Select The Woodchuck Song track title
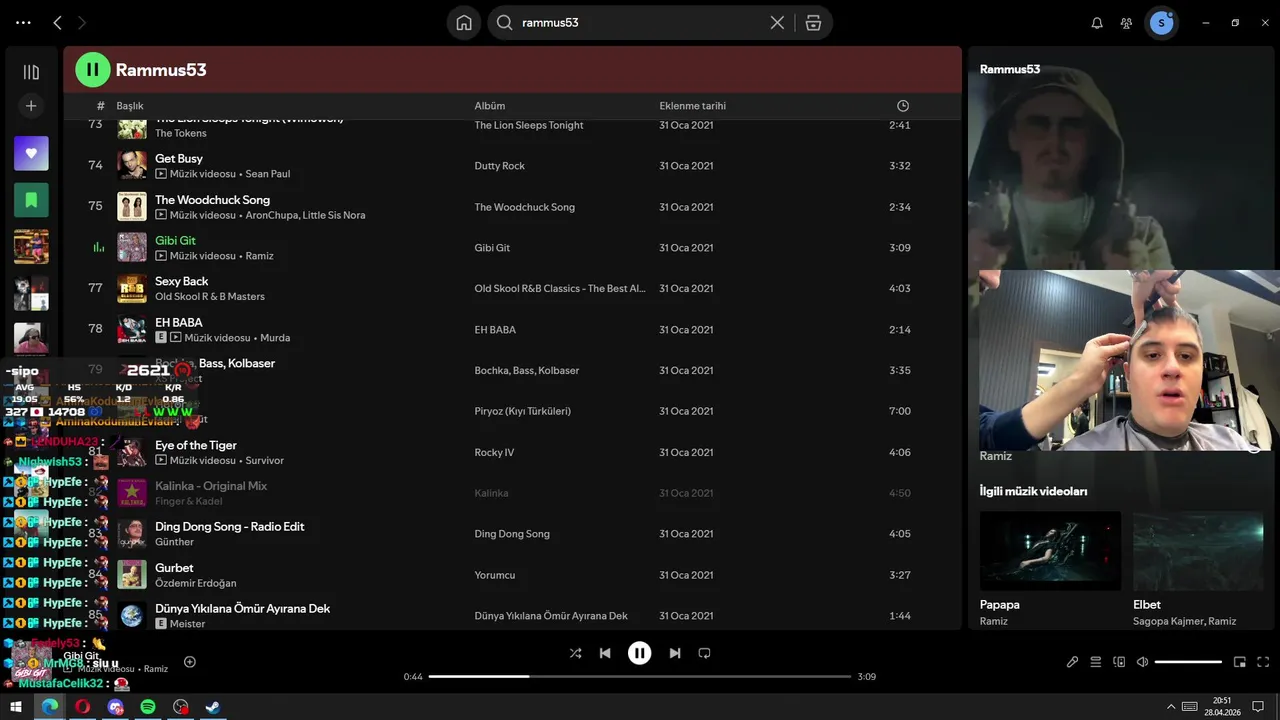 coord(212,199)
